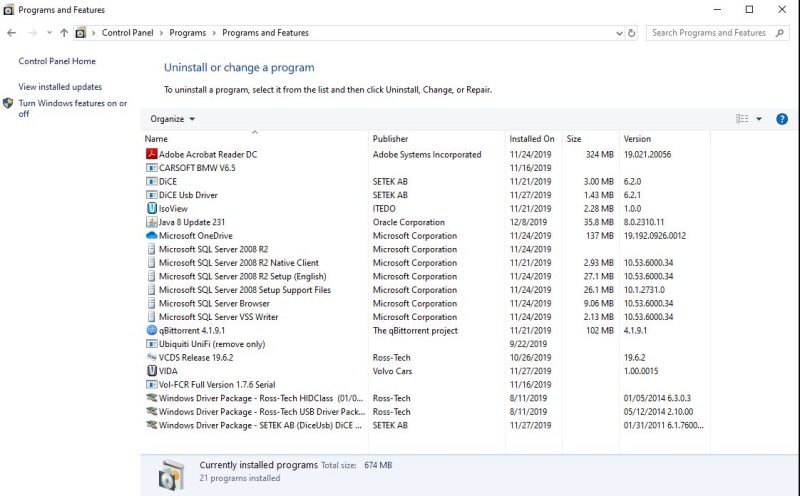Image resolution: width=800 pixels, height=496 pixels.
Task: Click Control Panel in the breadcrumb
Action: [x=128, y=33]
